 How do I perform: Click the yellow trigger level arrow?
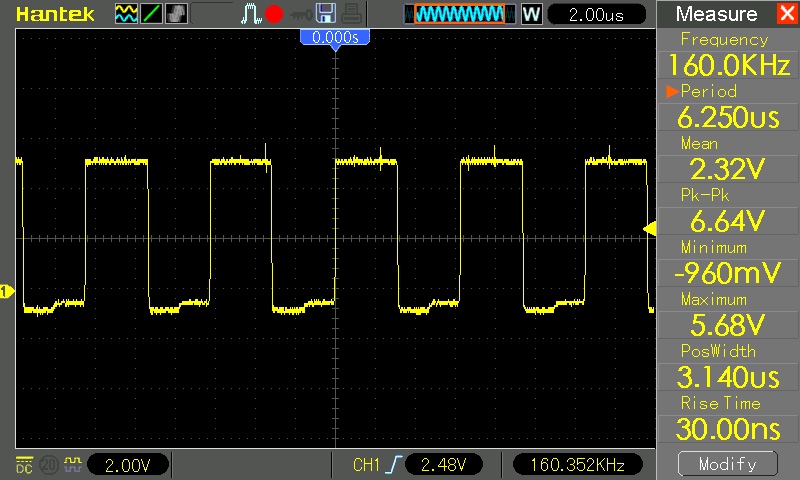pyautogui.click(x=649, y=229)
